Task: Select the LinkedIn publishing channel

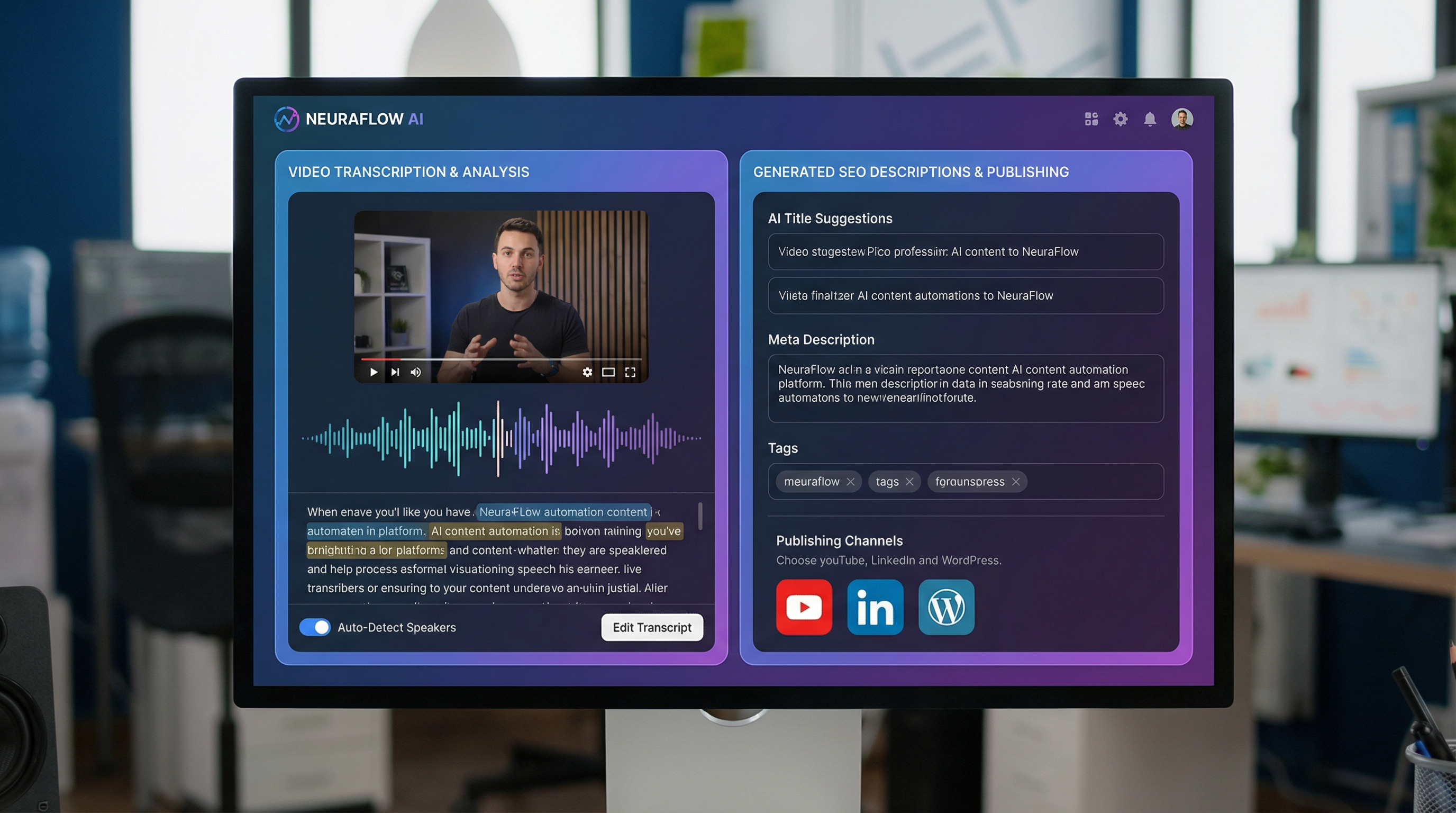Action: click(x=875, y=607)
